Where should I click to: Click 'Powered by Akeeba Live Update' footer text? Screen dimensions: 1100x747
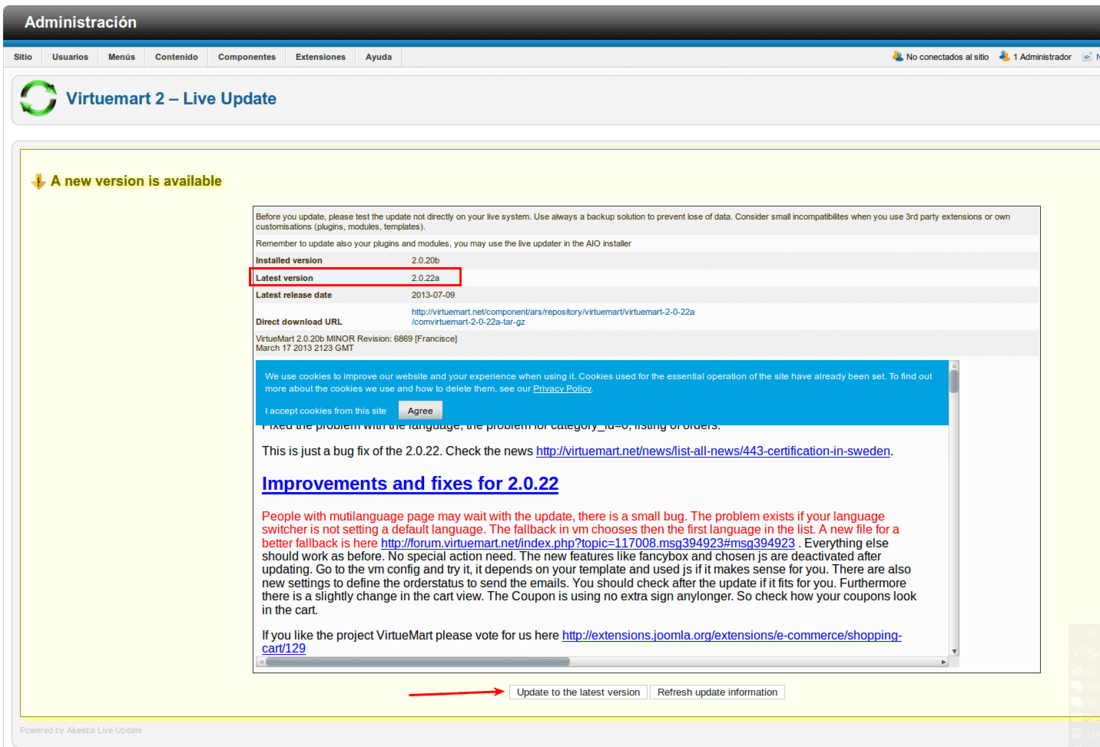point(81,730)
